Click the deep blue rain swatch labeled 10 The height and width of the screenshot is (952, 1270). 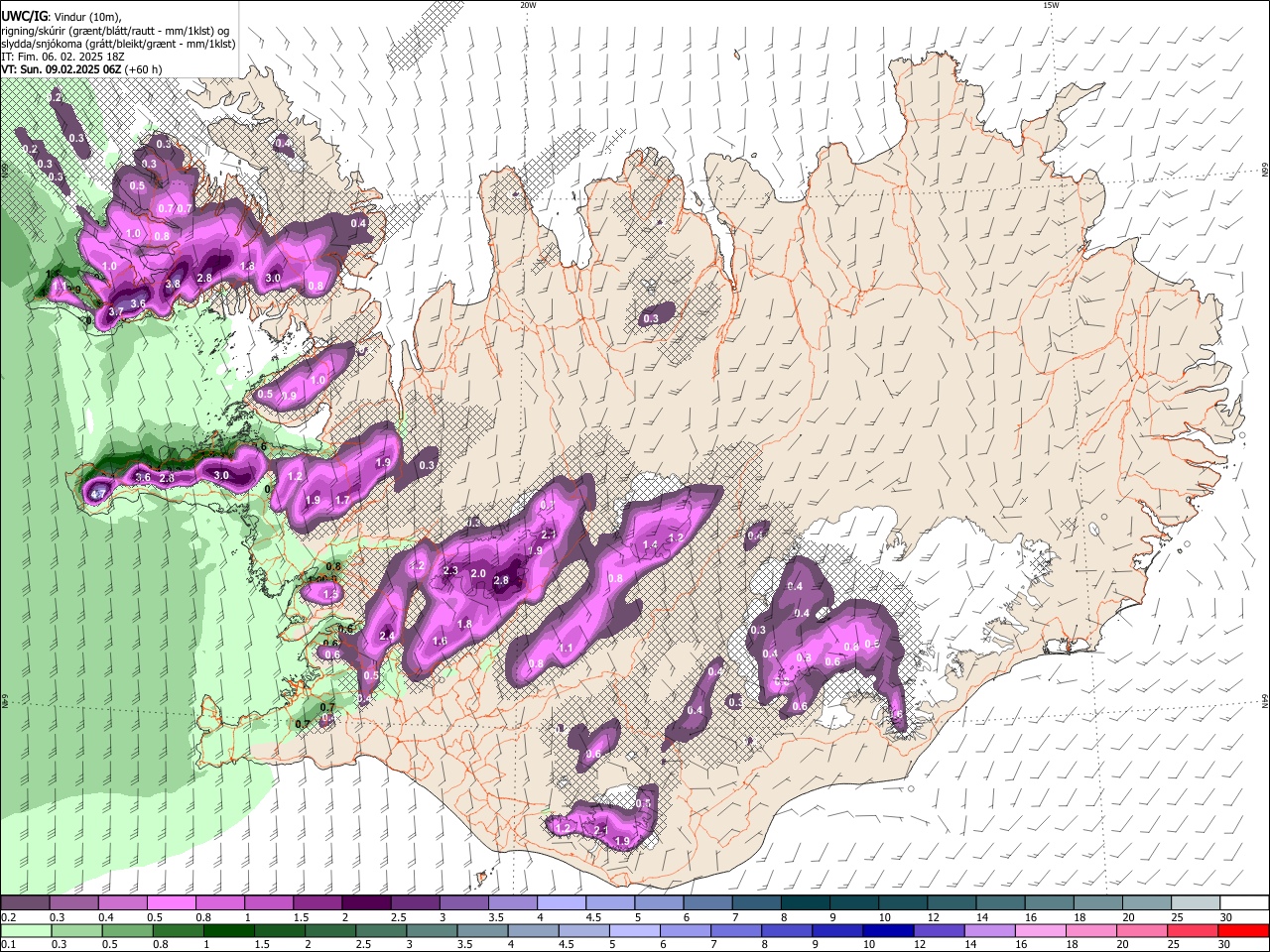click(x=886, y=930)
